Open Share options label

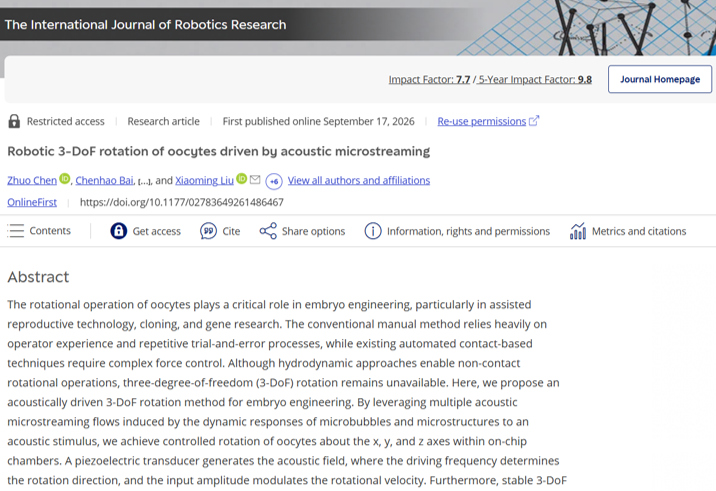[x=313, y=232]
